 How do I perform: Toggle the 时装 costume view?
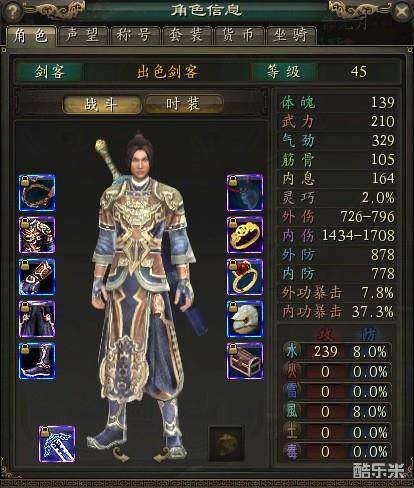tap(183, 104)
